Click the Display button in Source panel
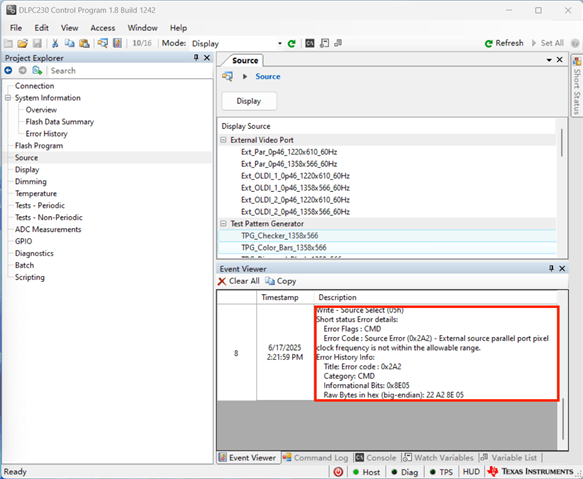Viewport: 583px width, 479px height. (x=249, y=101)
